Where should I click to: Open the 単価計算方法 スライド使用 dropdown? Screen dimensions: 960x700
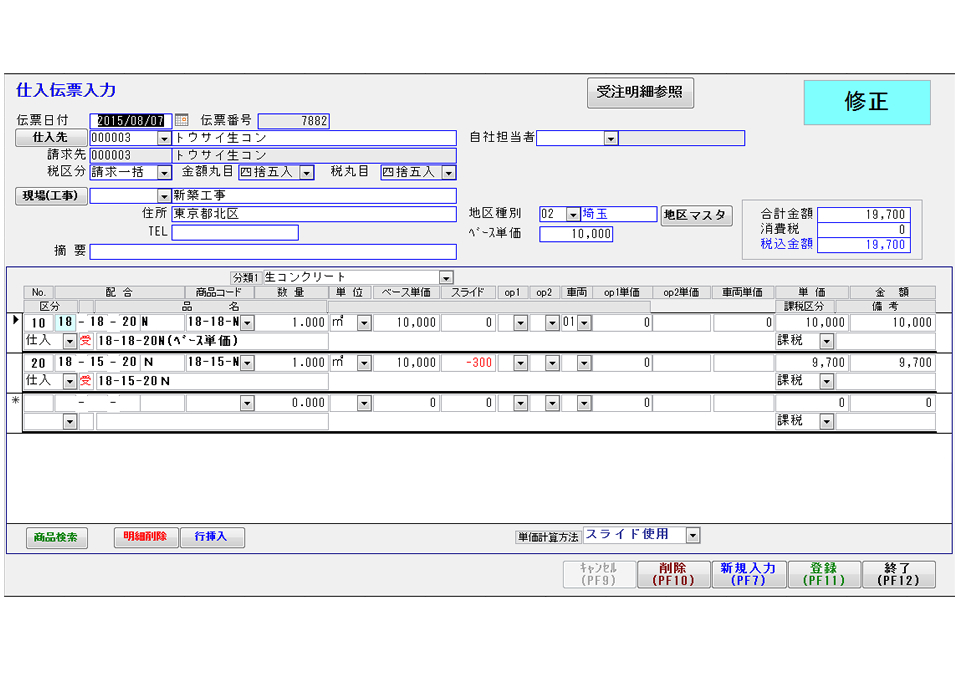(x=693, y=536)
